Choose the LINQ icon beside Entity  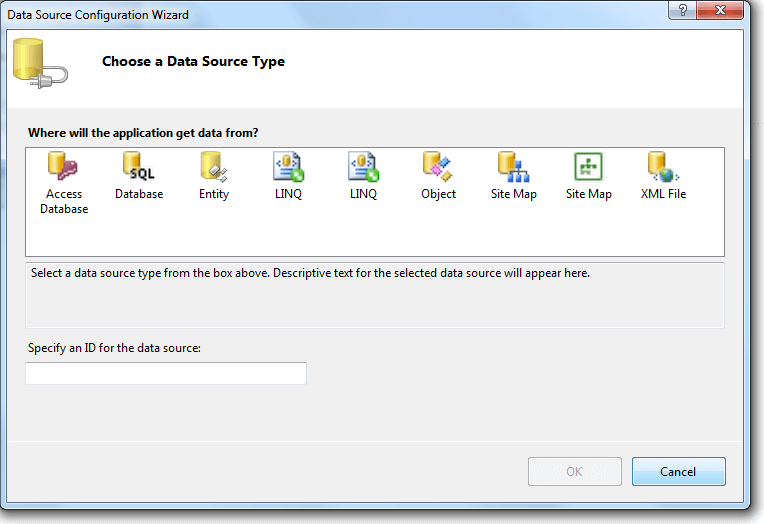[x=288, y=167]
